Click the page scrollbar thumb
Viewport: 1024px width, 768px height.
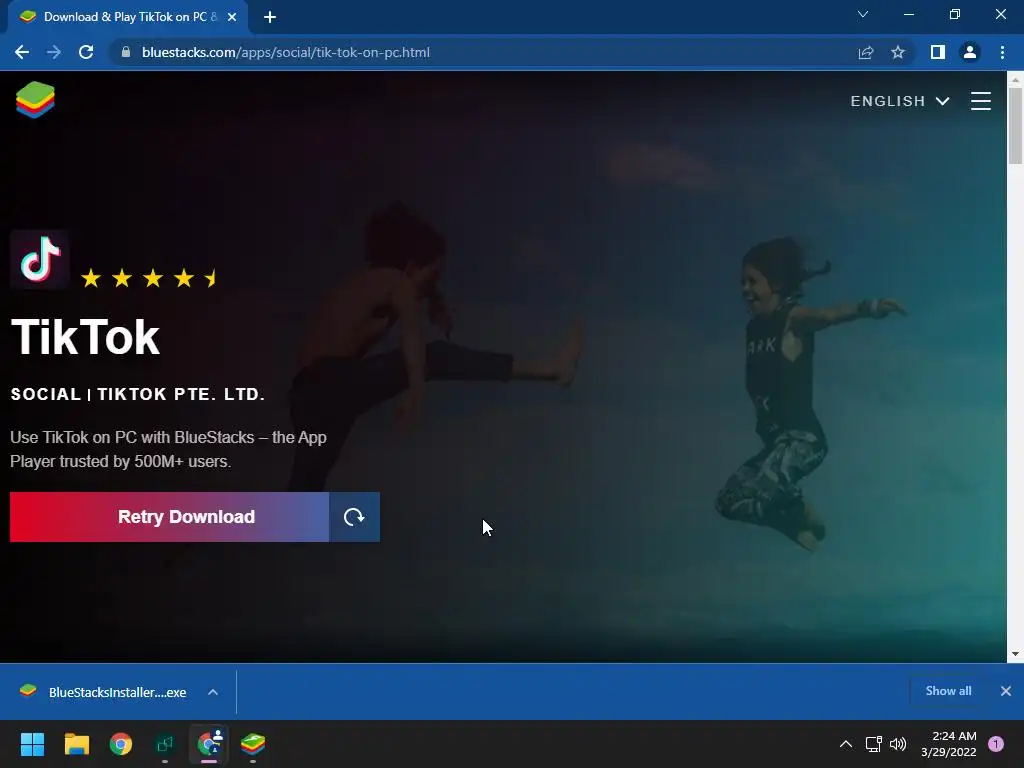point(1015,125)
